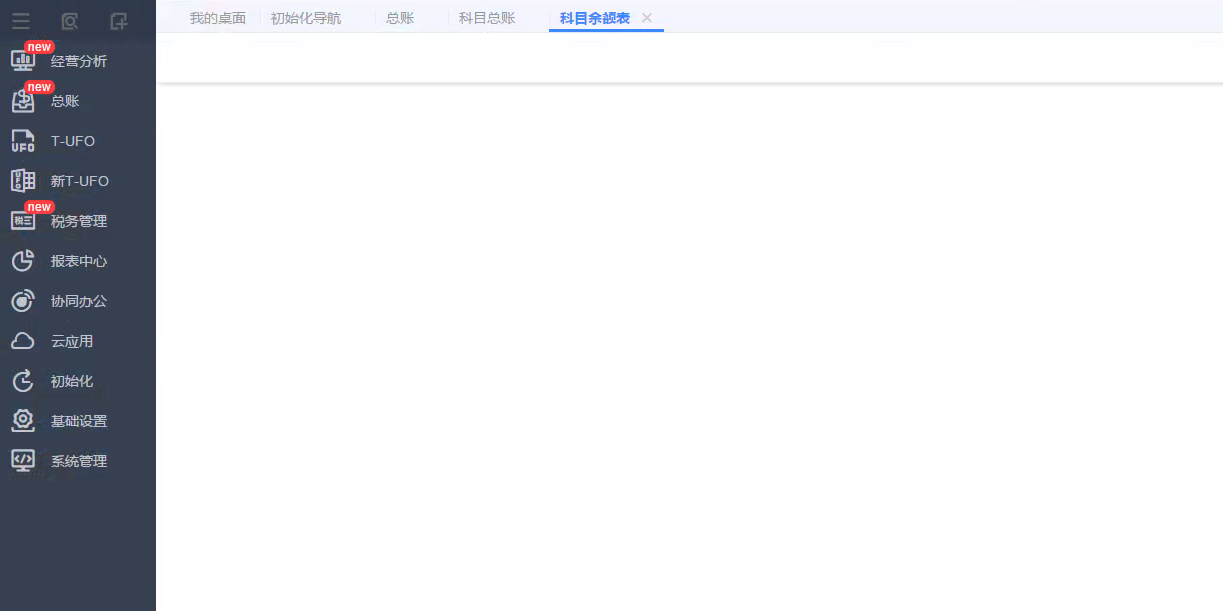Open the 云应用 cloud icon
The height and width of the screenshot is (611, 1223).
(x=23, y=341)
